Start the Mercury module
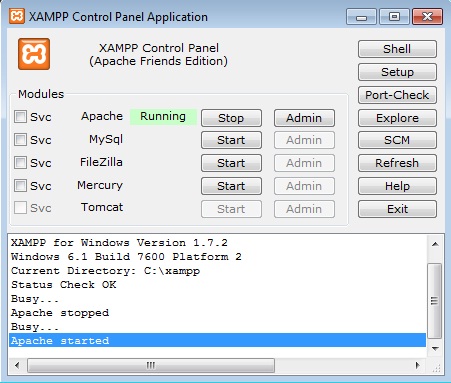This screenshot has width=451, height=383. (231, 186)
